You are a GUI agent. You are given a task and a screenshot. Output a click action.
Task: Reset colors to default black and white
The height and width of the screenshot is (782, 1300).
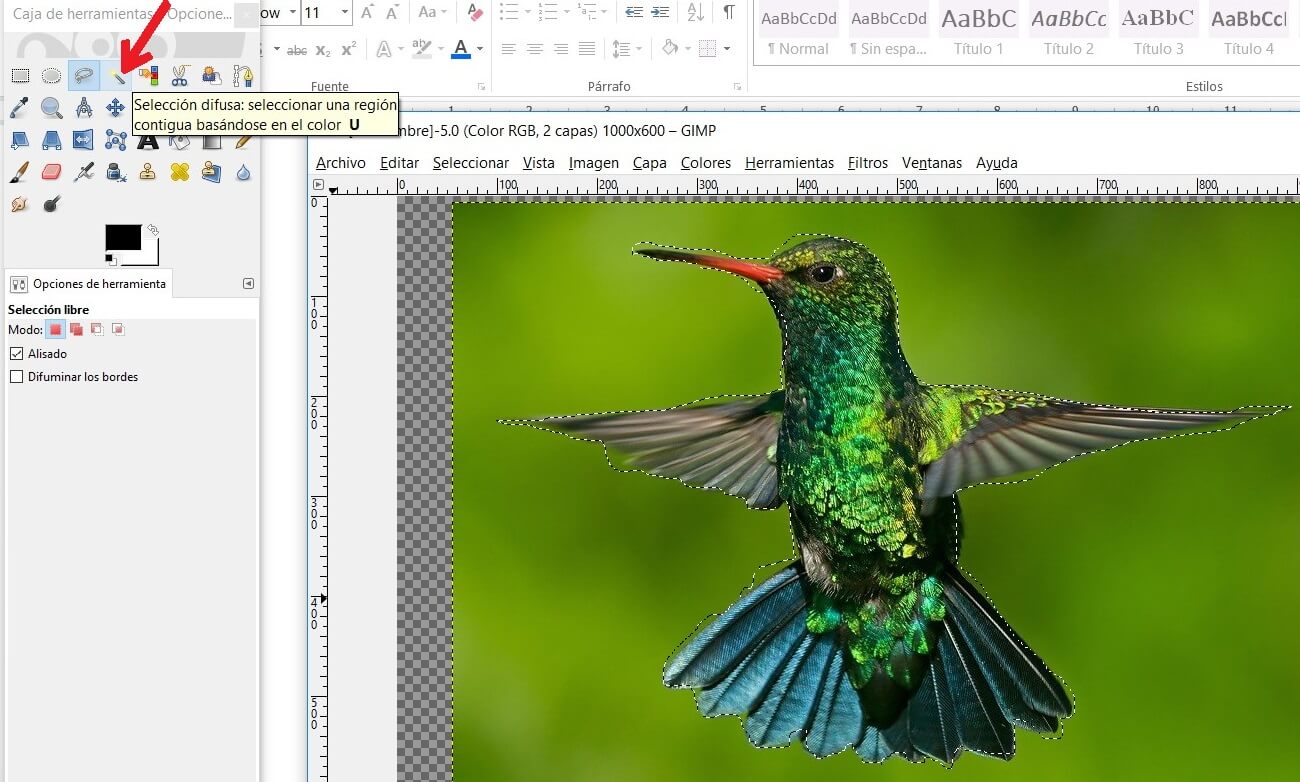coord(109,260)
